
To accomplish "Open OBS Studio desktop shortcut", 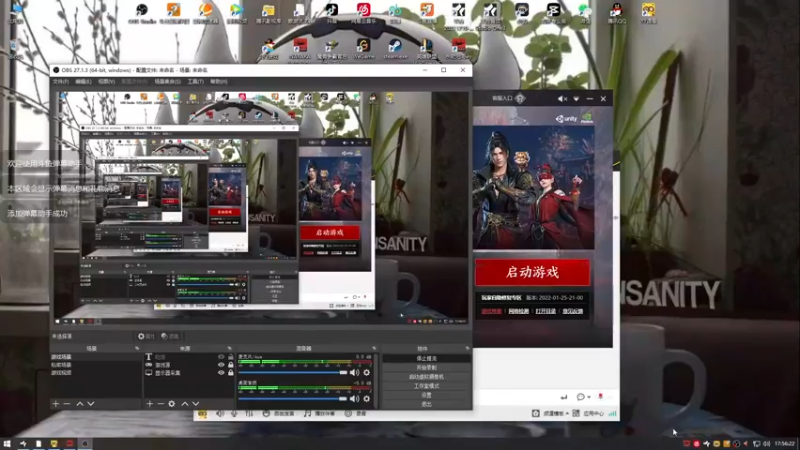I will (142, 13).
